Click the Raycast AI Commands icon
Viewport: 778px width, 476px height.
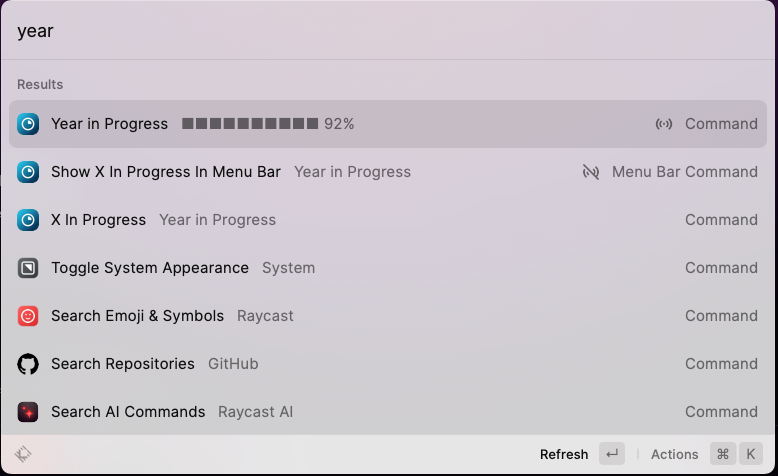28,412
